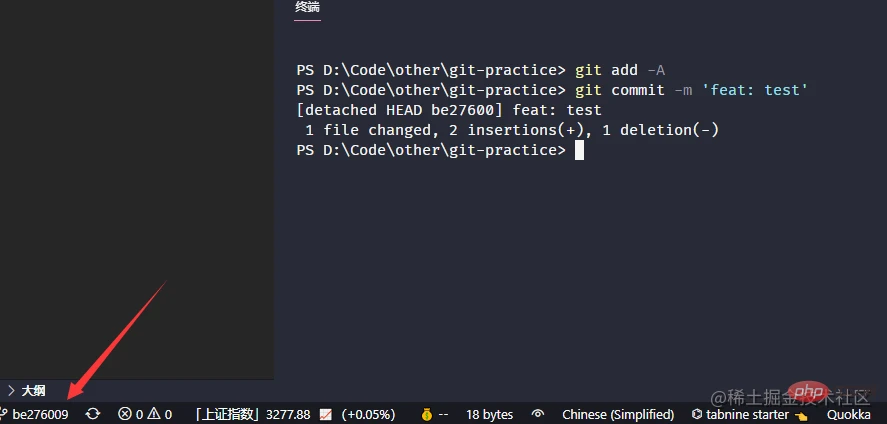
Task: Click the tabnine icon in status bar
Action: 697,414
